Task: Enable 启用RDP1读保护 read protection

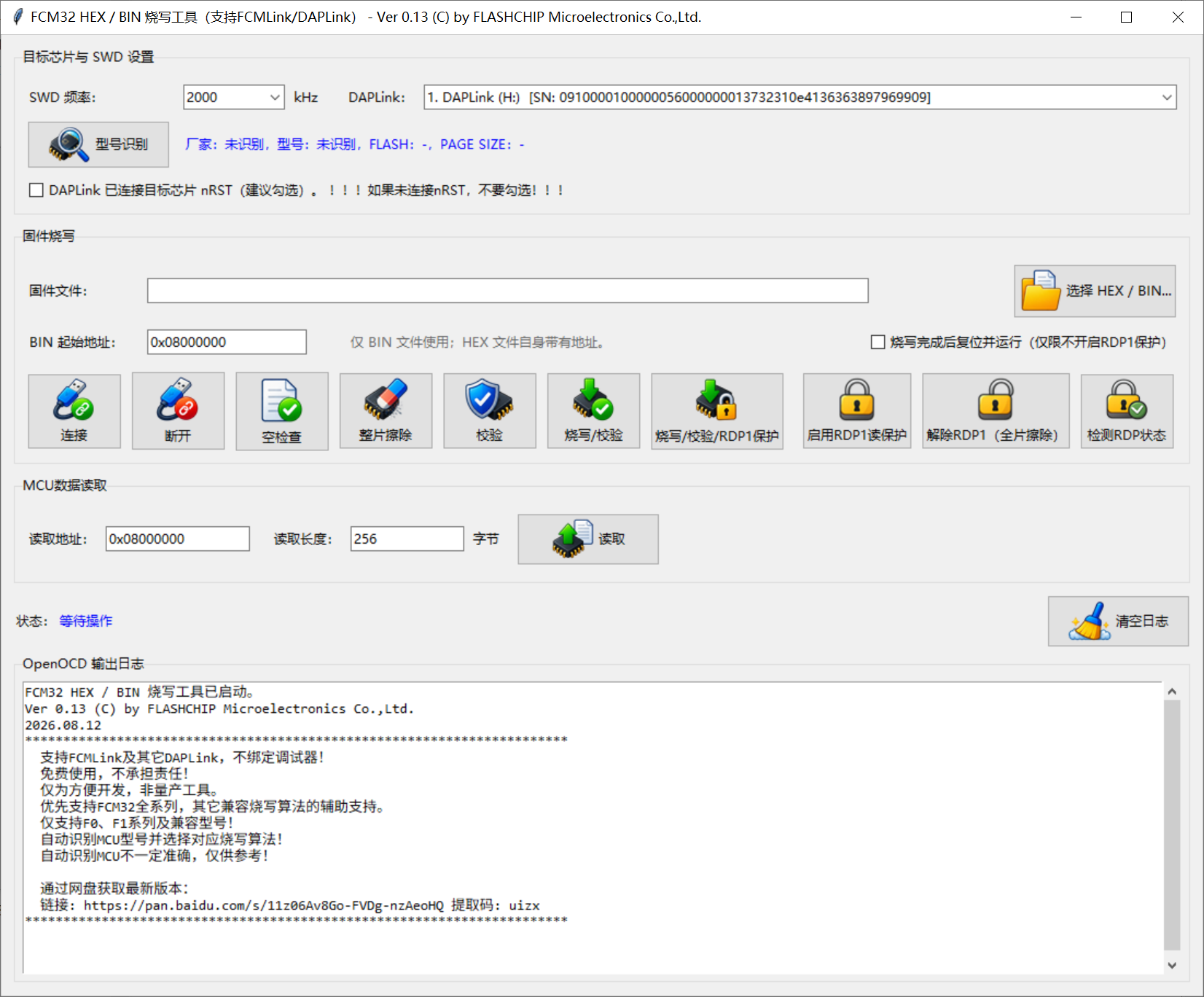Action: pyautogui.click(x=857, y=411)
